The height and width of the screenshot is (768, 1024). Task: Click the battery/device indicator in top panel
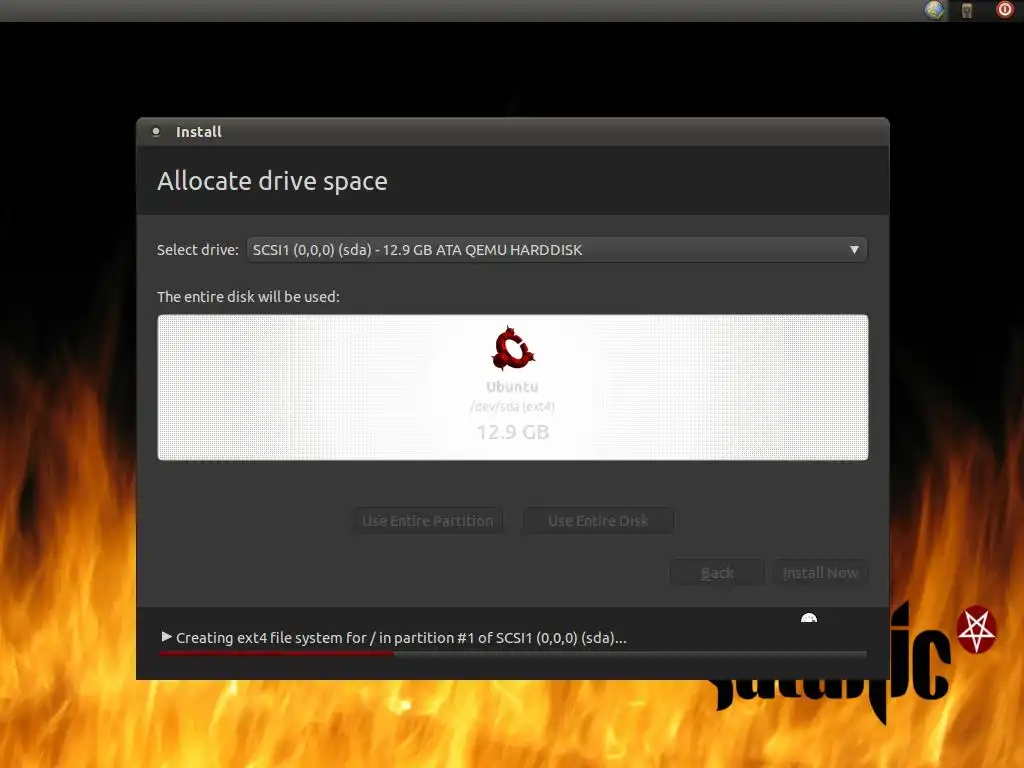pos(967,10)
